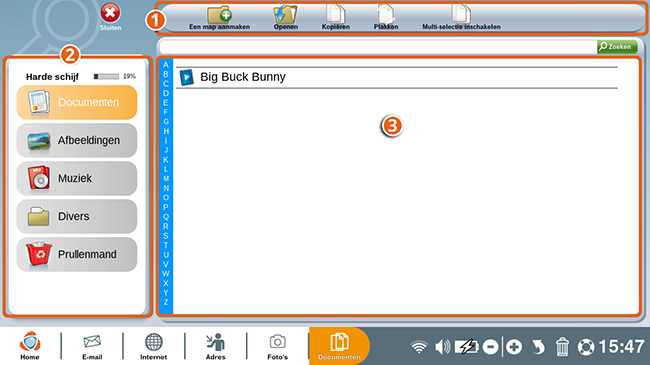Click the Zoeken search button
This screenshot has height=365, width=650.
[617, 46]
